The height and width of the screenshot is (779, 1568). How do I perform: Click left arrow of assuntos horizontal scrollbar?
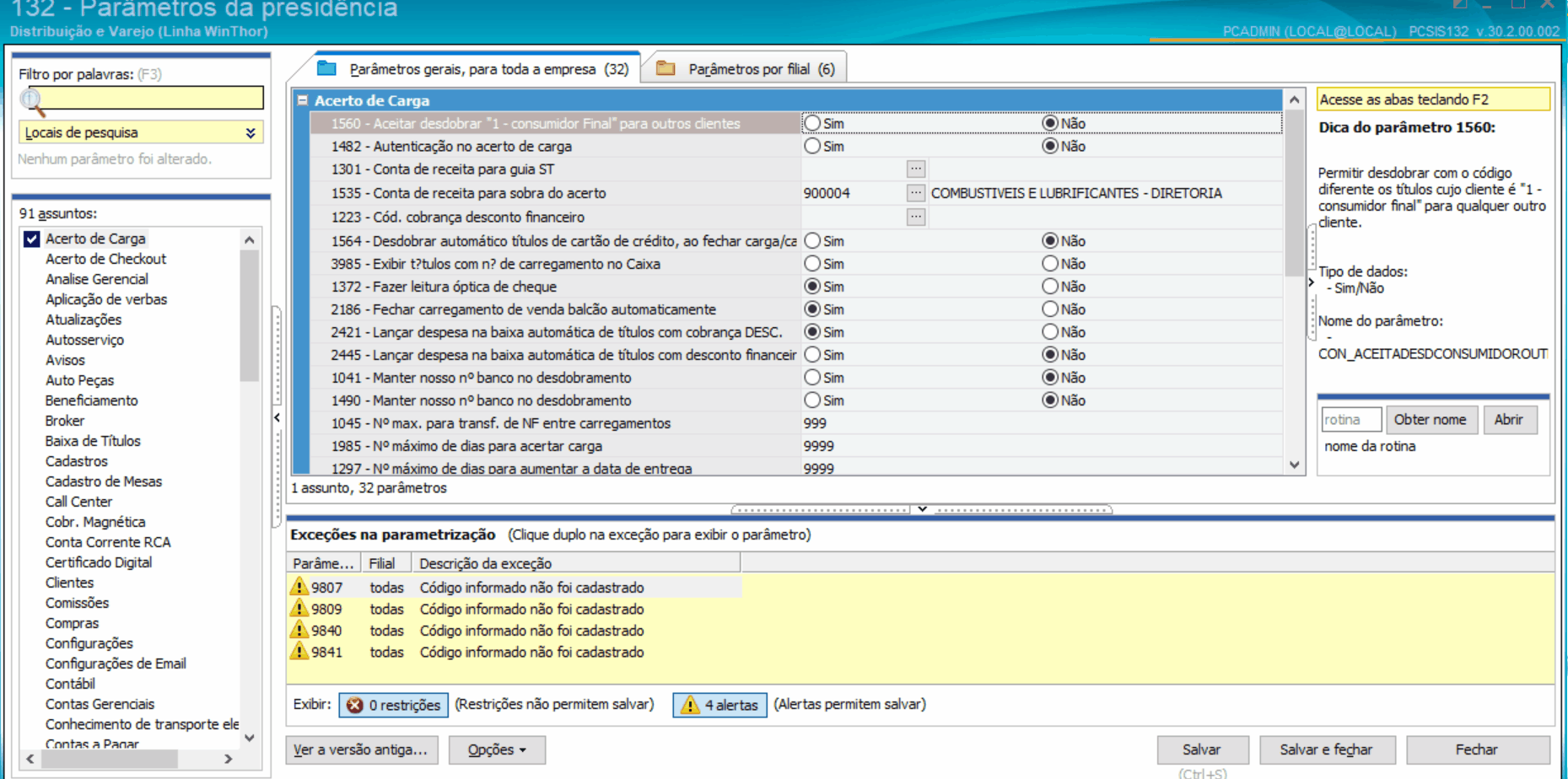click(x=30, y=759)
